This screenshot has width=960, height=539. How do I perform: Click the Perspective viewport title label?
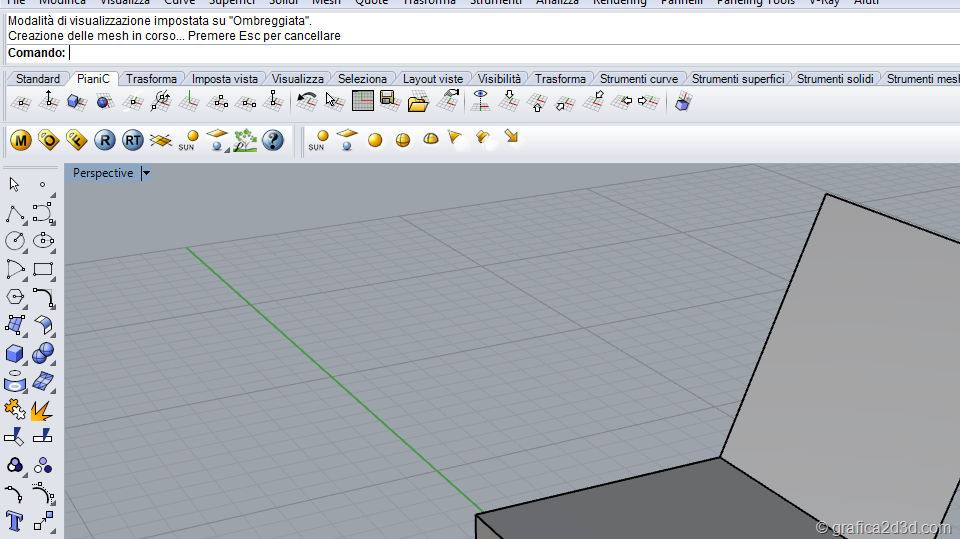pyautogui.click(x=103, y=174)
